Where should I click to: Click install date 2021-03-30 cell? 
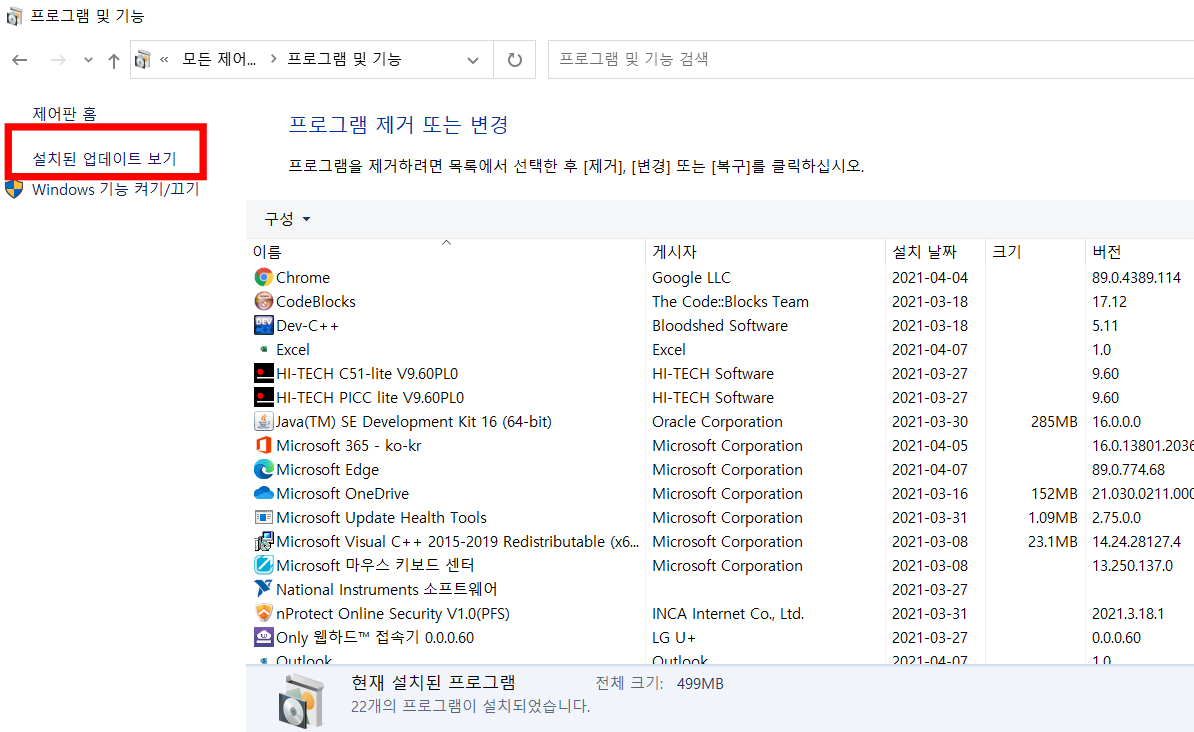tap(930, 421)
